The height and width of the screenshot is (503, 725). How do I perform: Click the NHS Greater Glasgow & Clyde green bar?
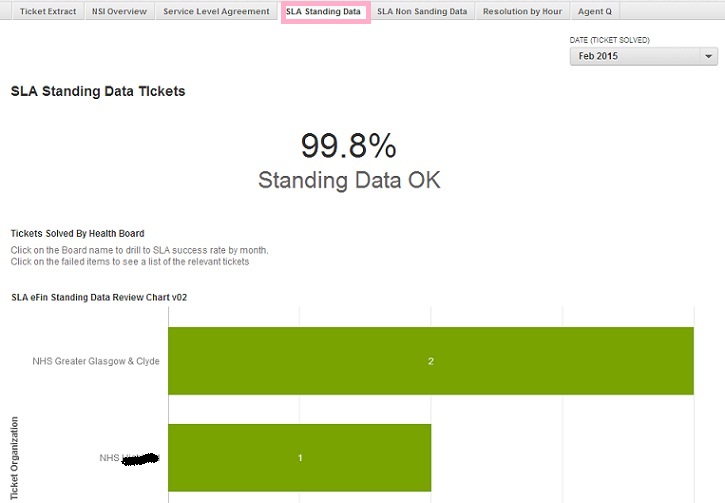(x=431, y=361)
